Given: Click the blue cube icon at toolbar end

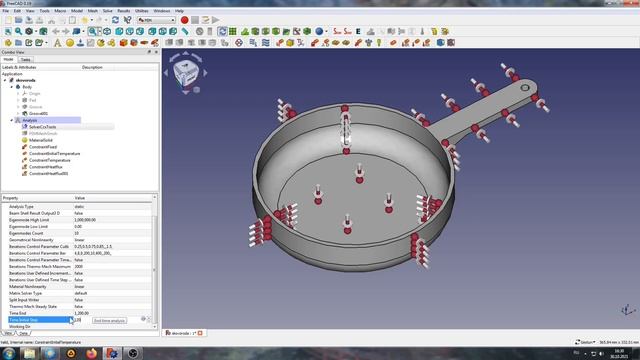Looking at the screenshot, I should (x=440, y=42).
